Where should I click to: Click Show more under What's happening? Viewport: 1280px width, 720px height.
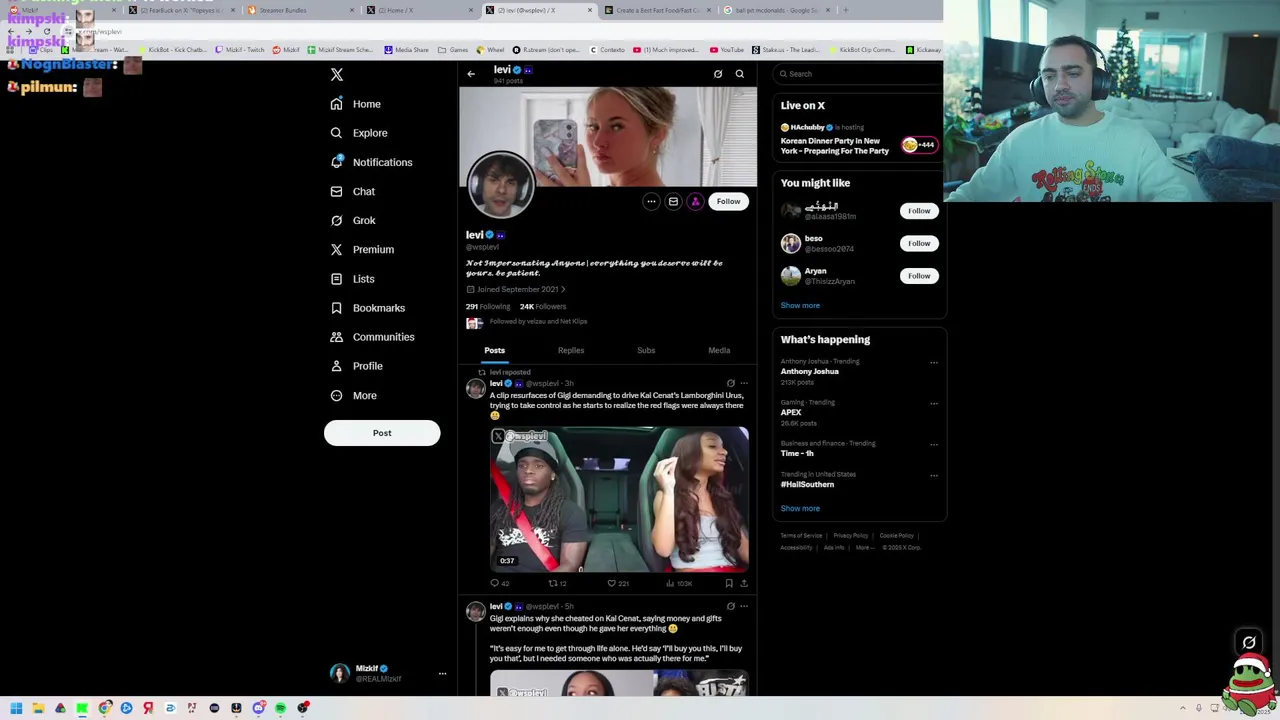click(x=800, y=509)
